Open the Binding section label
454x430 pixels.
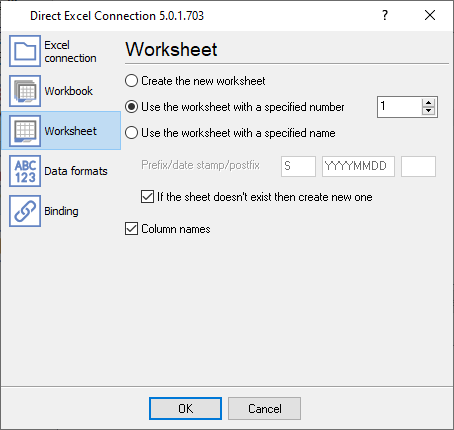(x=61, y=211)
